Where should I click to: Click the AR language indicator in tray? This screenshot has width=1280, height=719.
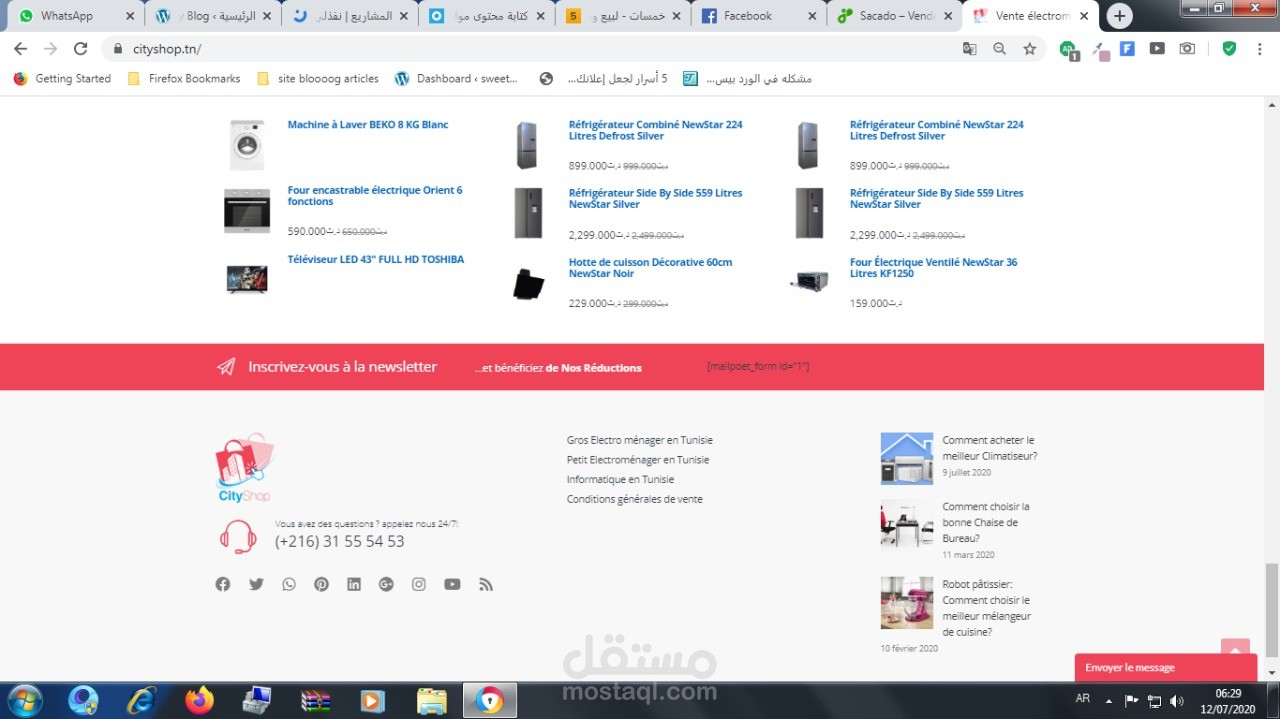tap(1083, 698)
